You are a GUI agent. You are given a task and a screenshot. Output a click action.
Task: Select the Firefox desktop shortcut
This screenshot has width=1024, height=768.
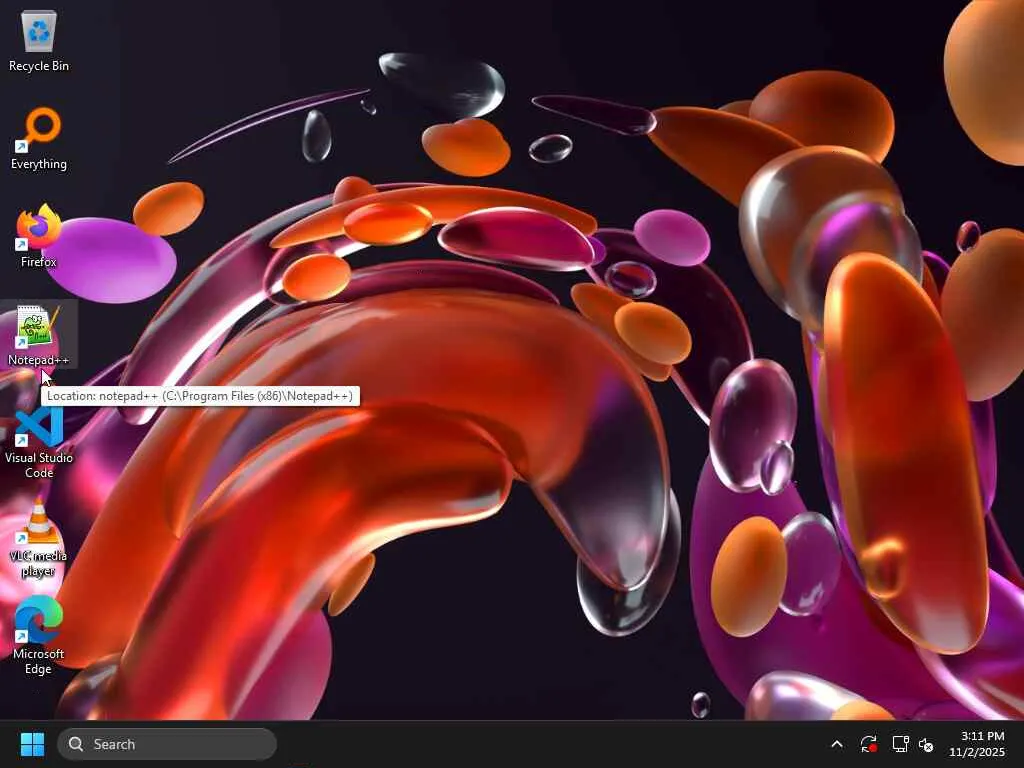tap(39, 236)
